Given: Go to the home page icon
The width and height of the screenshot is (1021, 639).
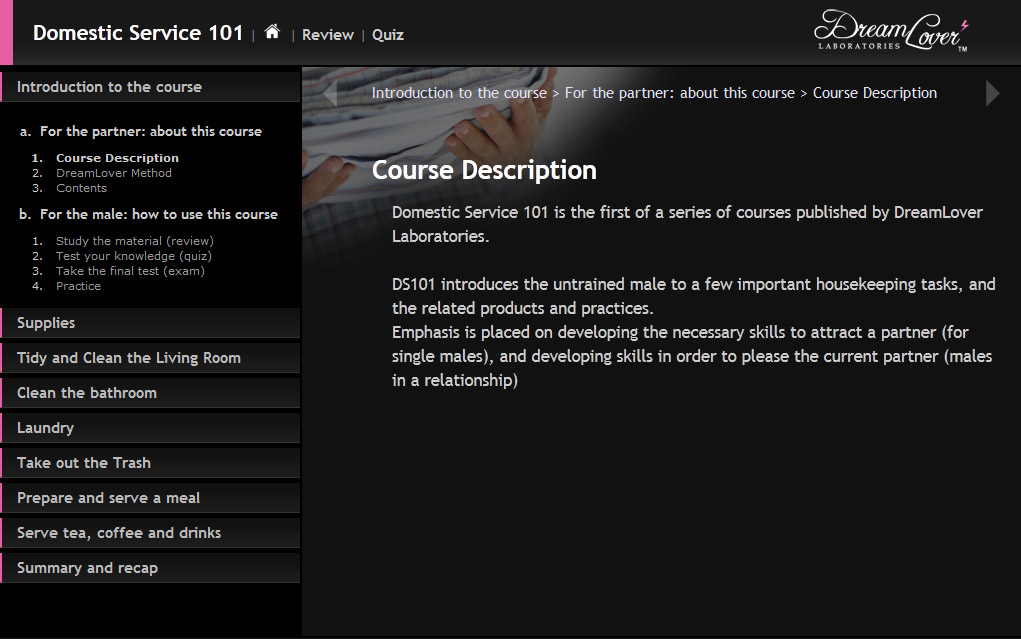Looking at the screenshot, I should tap(272, 32).
